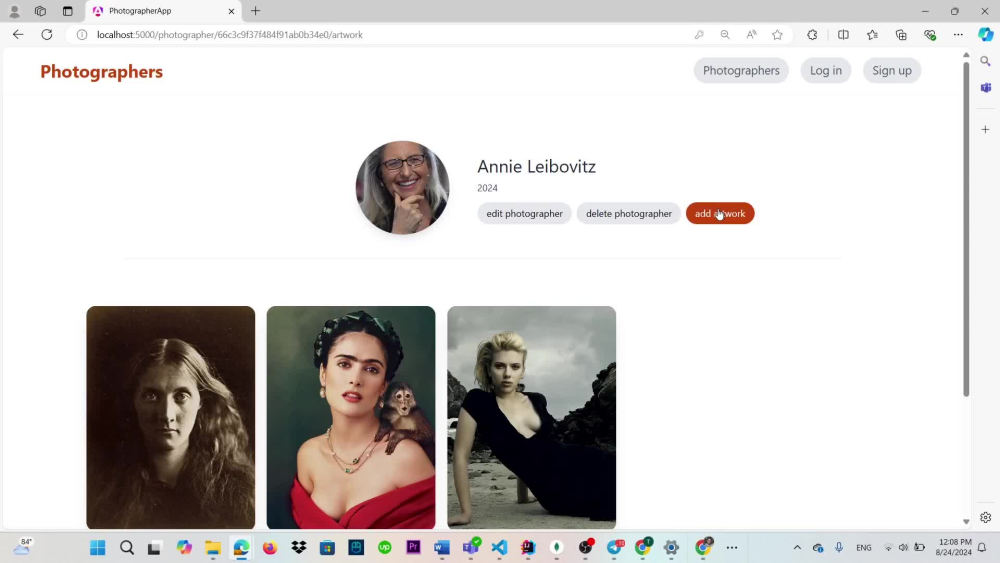
Task: Open the profile icon in title bar
Action: pos(14,11)
